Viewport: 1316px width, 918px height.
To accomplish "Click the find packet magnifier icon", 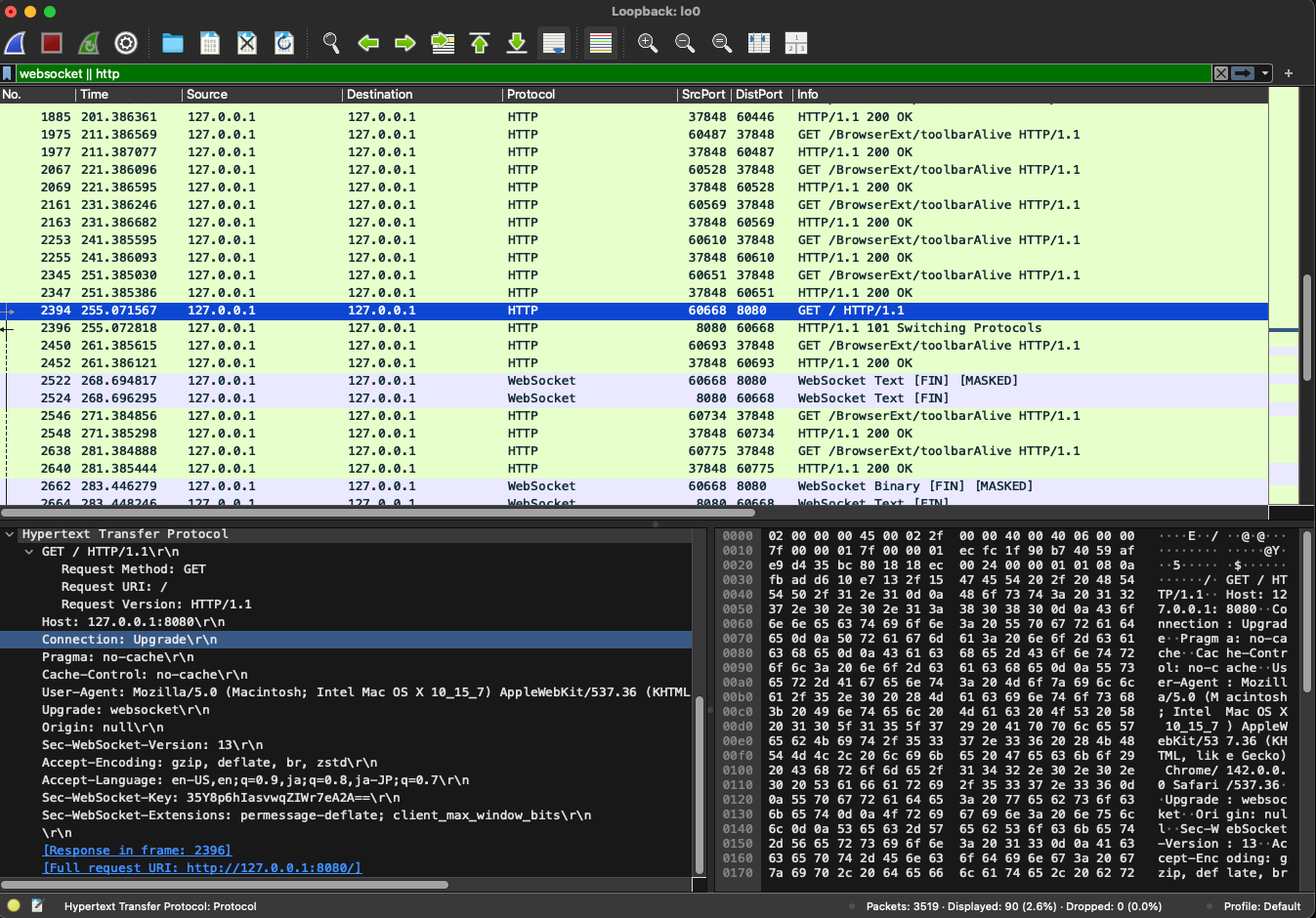I will coord(331,43).
